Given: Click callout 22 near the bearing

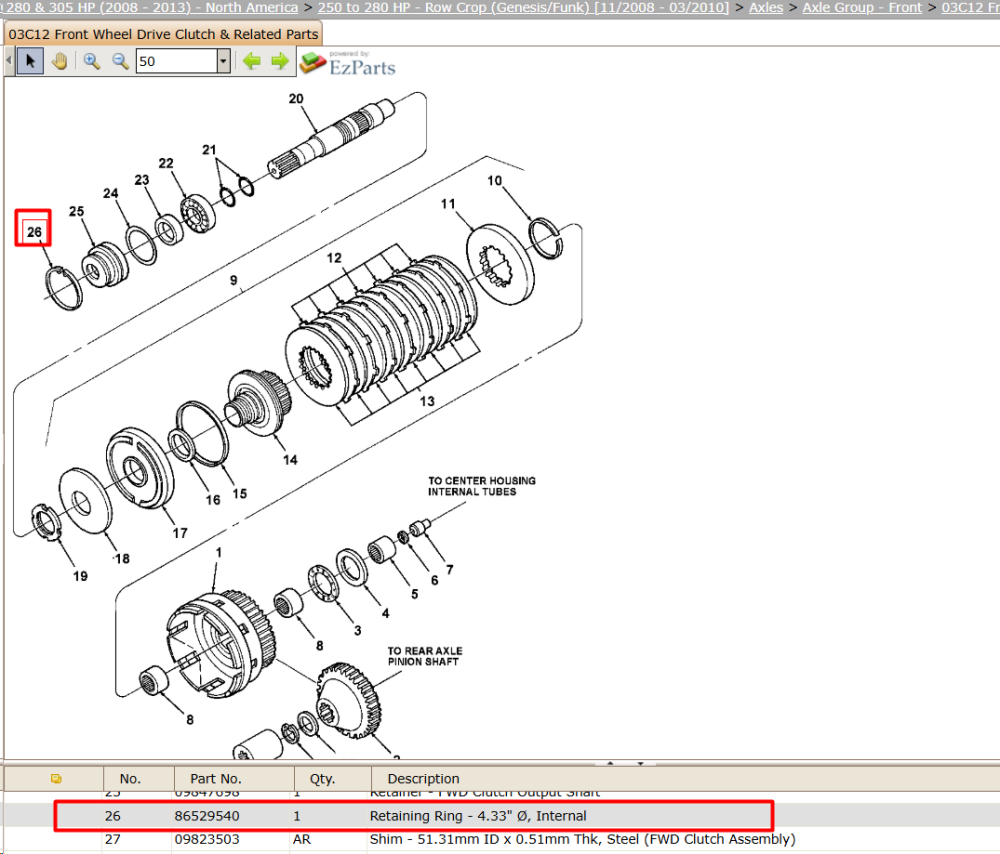Looking at the screenshot, I should (x=166, y=163).
